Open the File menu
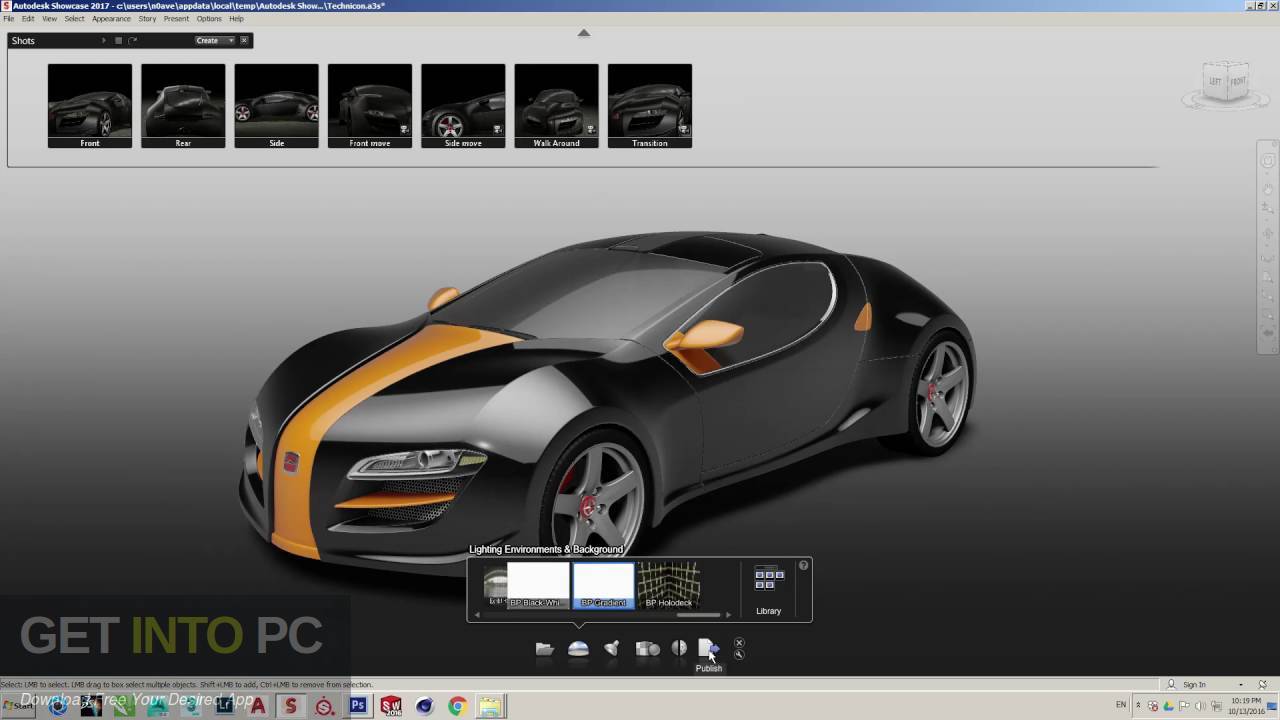Viewport: 1280px width, 720px height. [x=8, y=19]
